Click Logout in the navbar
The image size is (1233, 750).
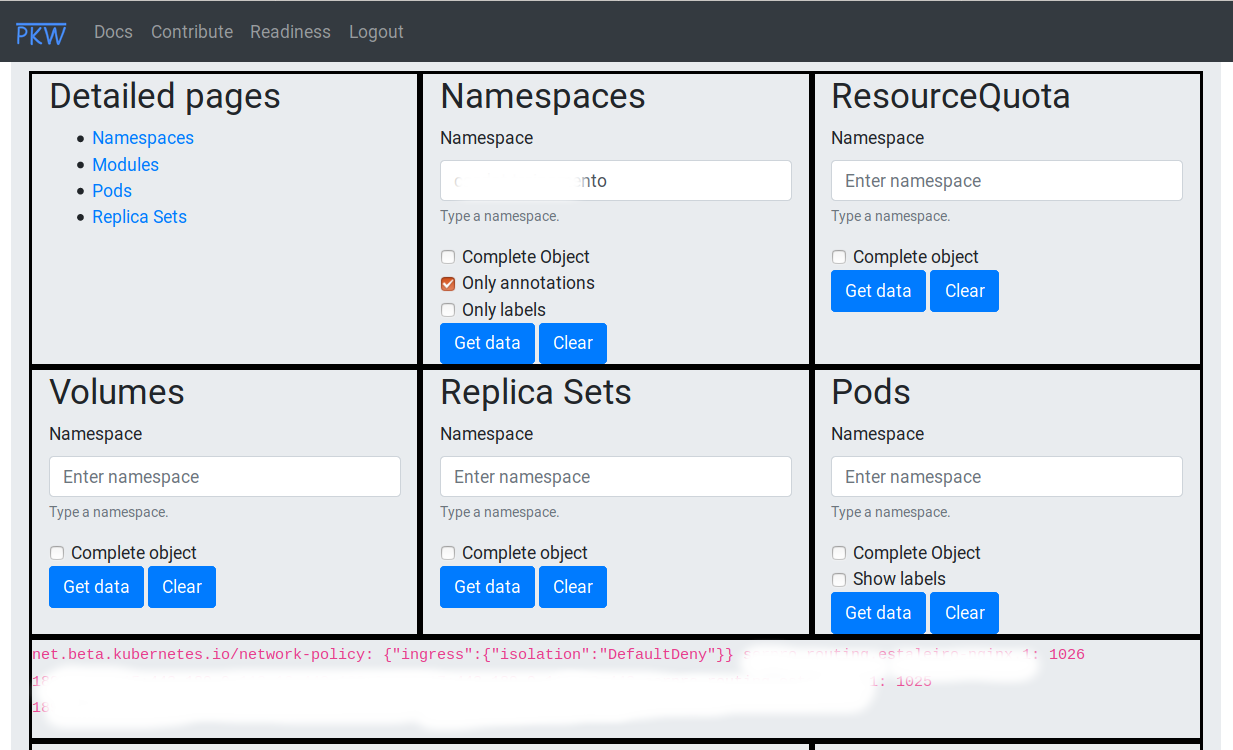[376, 32]
